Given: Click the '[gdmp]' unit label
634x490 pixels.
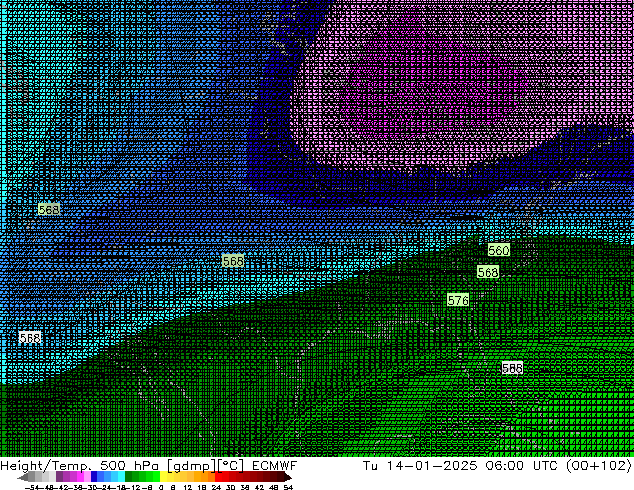Looking at the screenshot, I should [191, 466].
